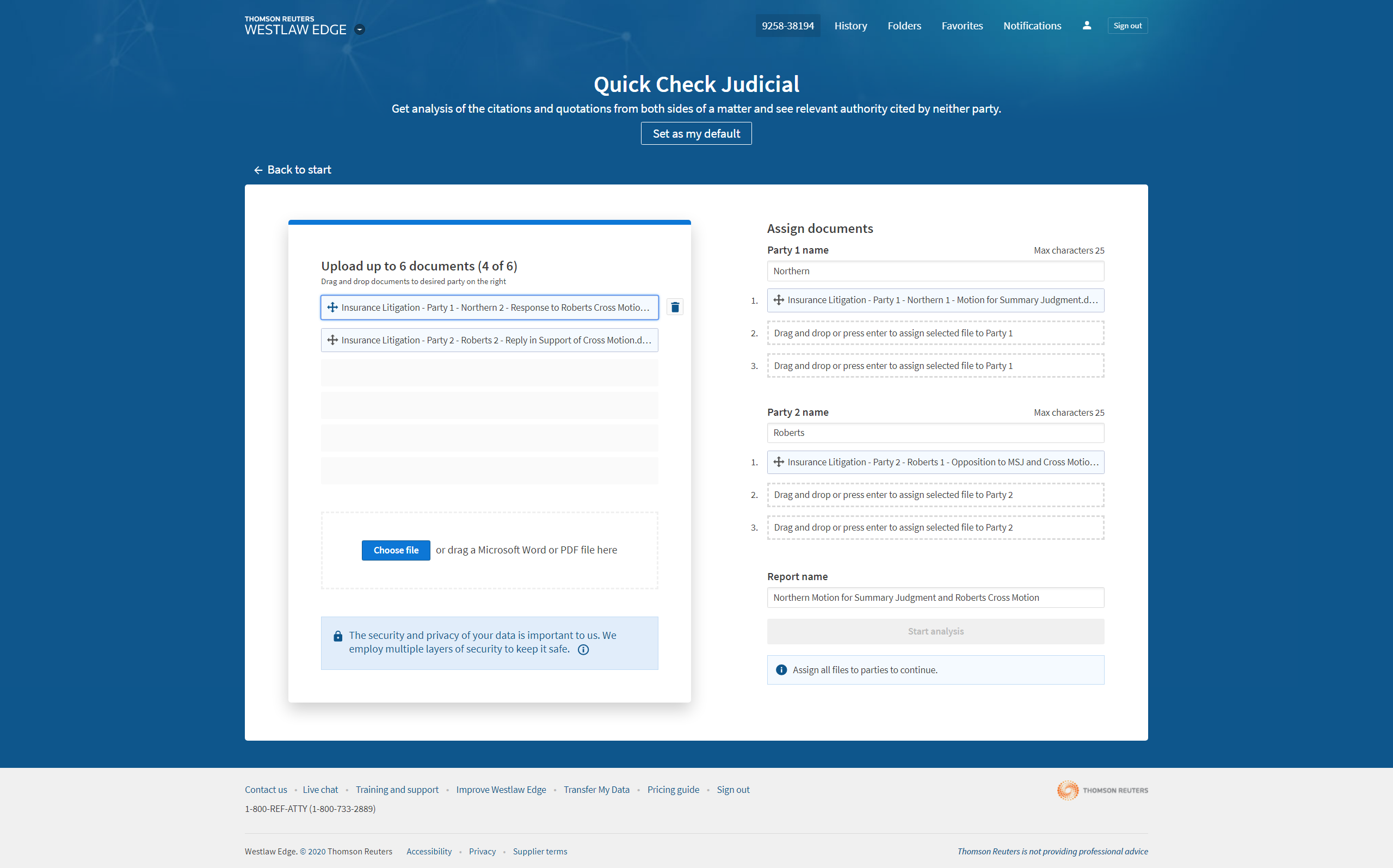Click the Westlaw Edge header logo
The height and width of the screenshot is (868, 1393).
click(295, 26)
